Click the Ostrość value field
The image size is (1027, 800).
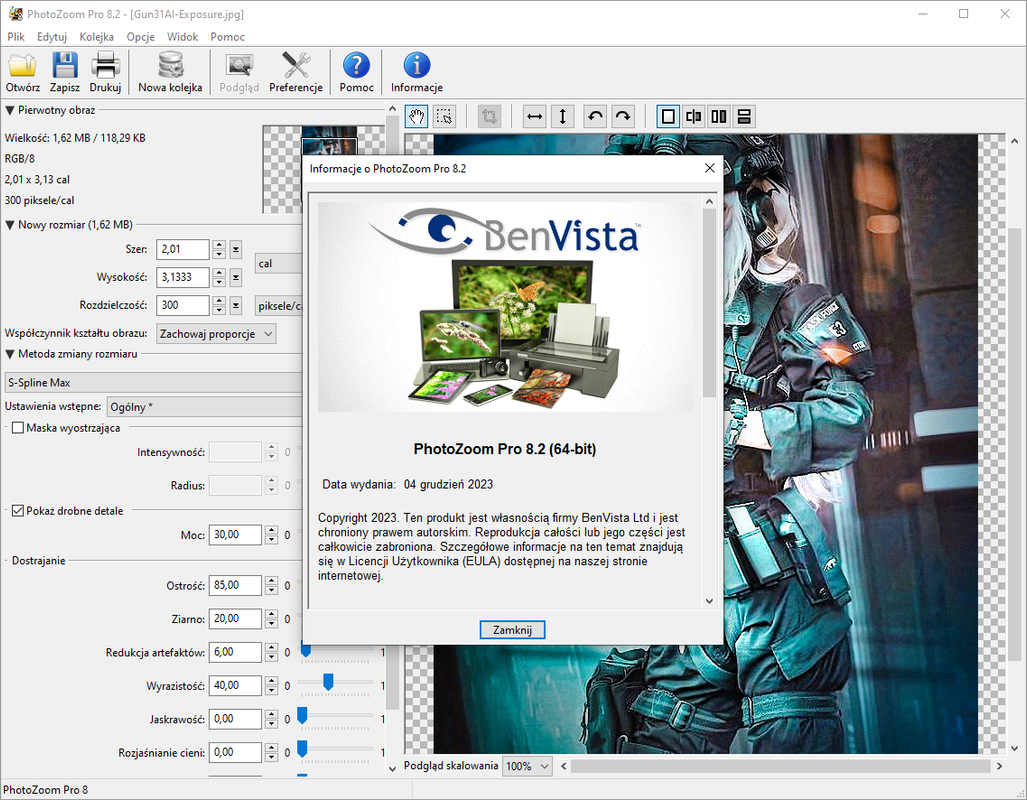tap(235, 585)
